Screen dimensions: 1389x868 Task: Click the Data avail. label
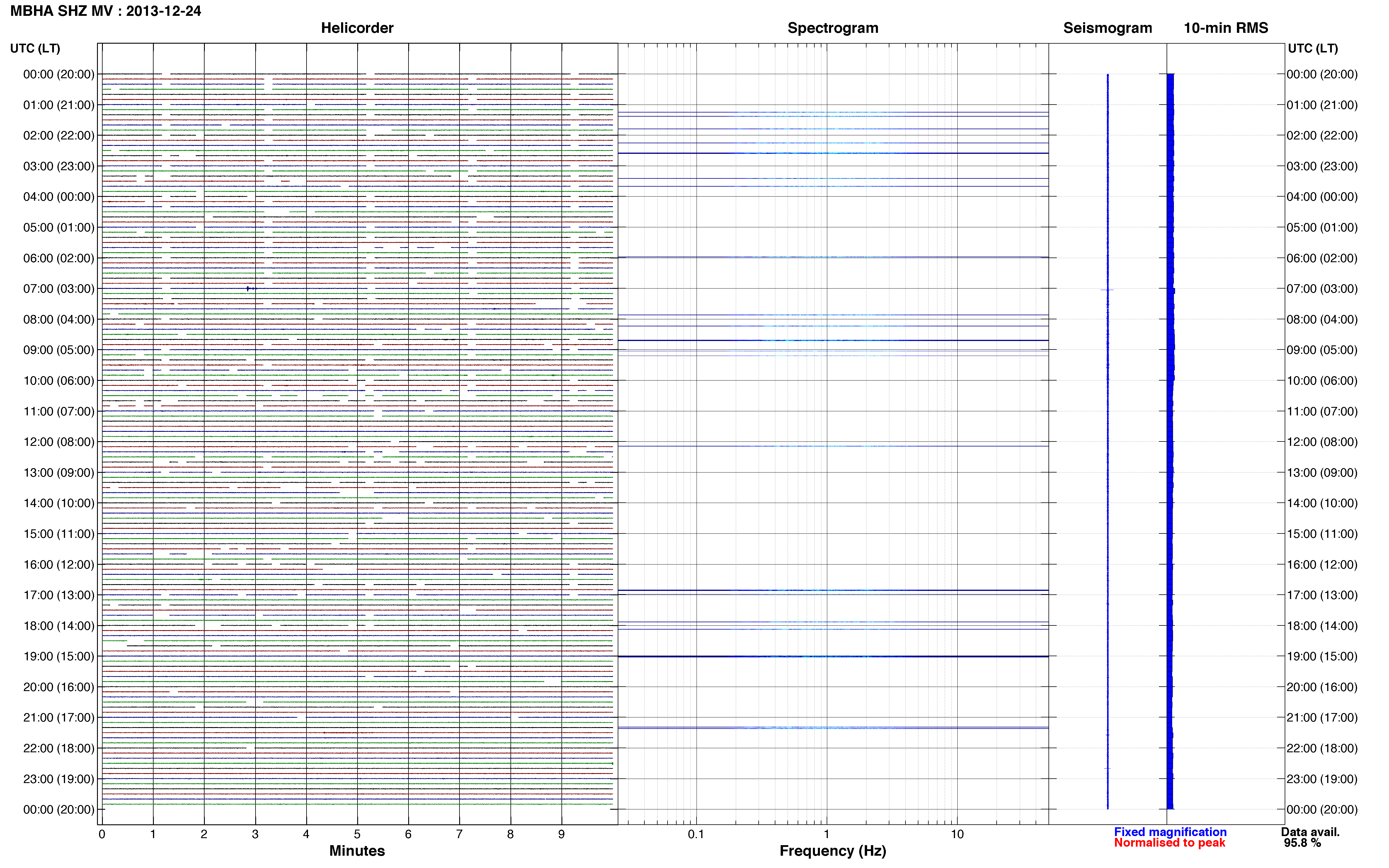click(1310, 832)
